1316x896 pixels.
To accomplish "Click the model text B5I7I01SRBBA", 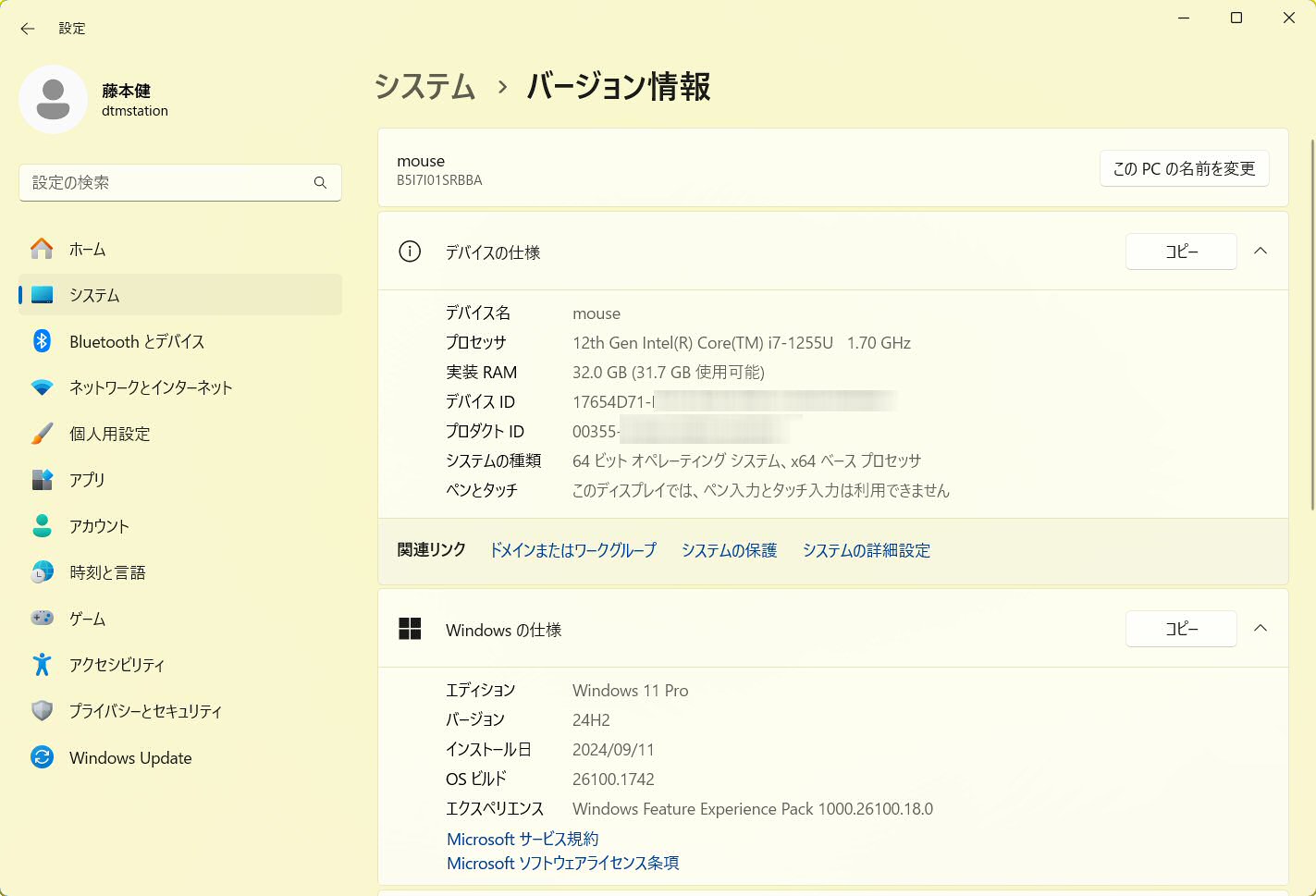I will coord(439,180).
